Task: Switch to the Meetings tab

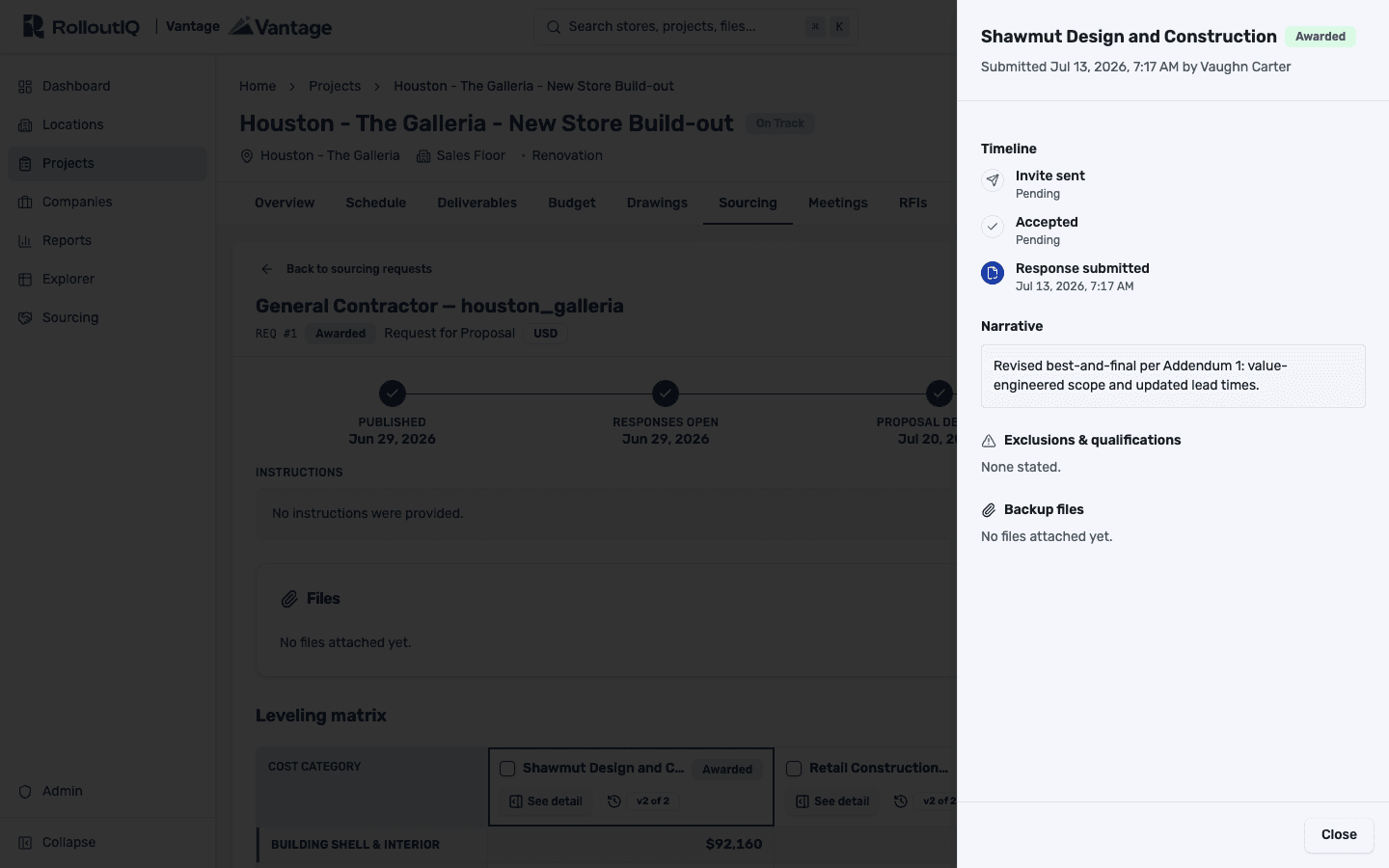Action: pos(838,203)
